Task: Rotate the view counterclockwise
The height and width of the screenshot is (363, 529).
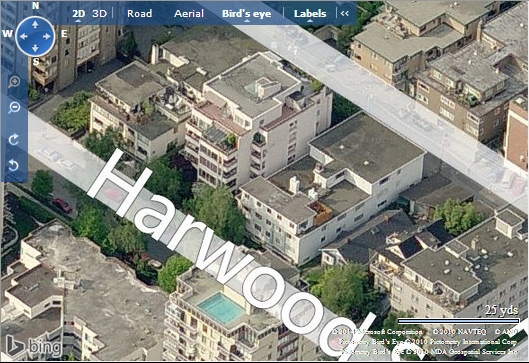Action: tap(13, 165)
